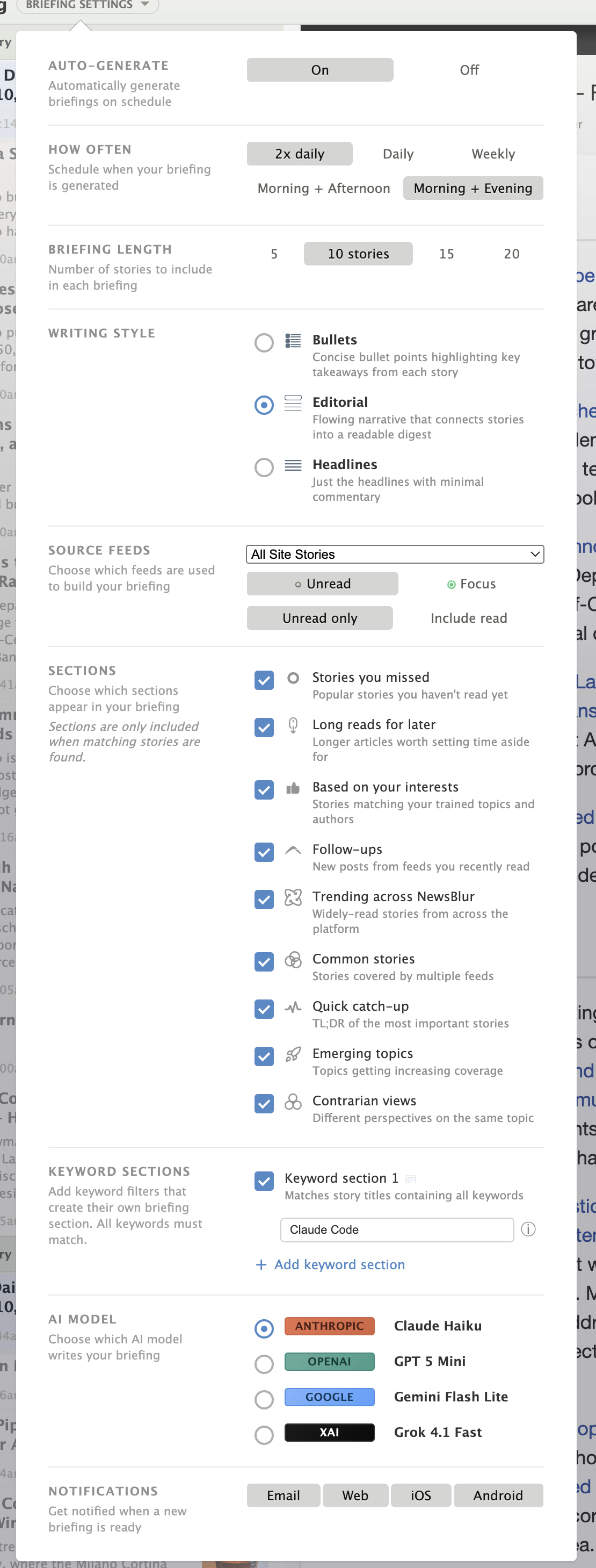Choose GPT 5 Mini as AI model

tap(264, 1364)
